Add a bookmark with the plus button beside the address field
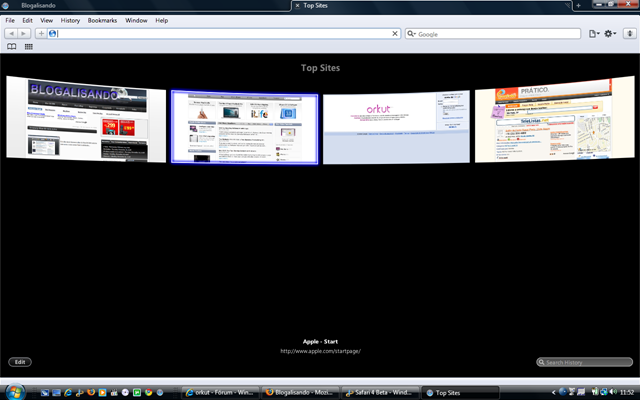 pos(41,33)
